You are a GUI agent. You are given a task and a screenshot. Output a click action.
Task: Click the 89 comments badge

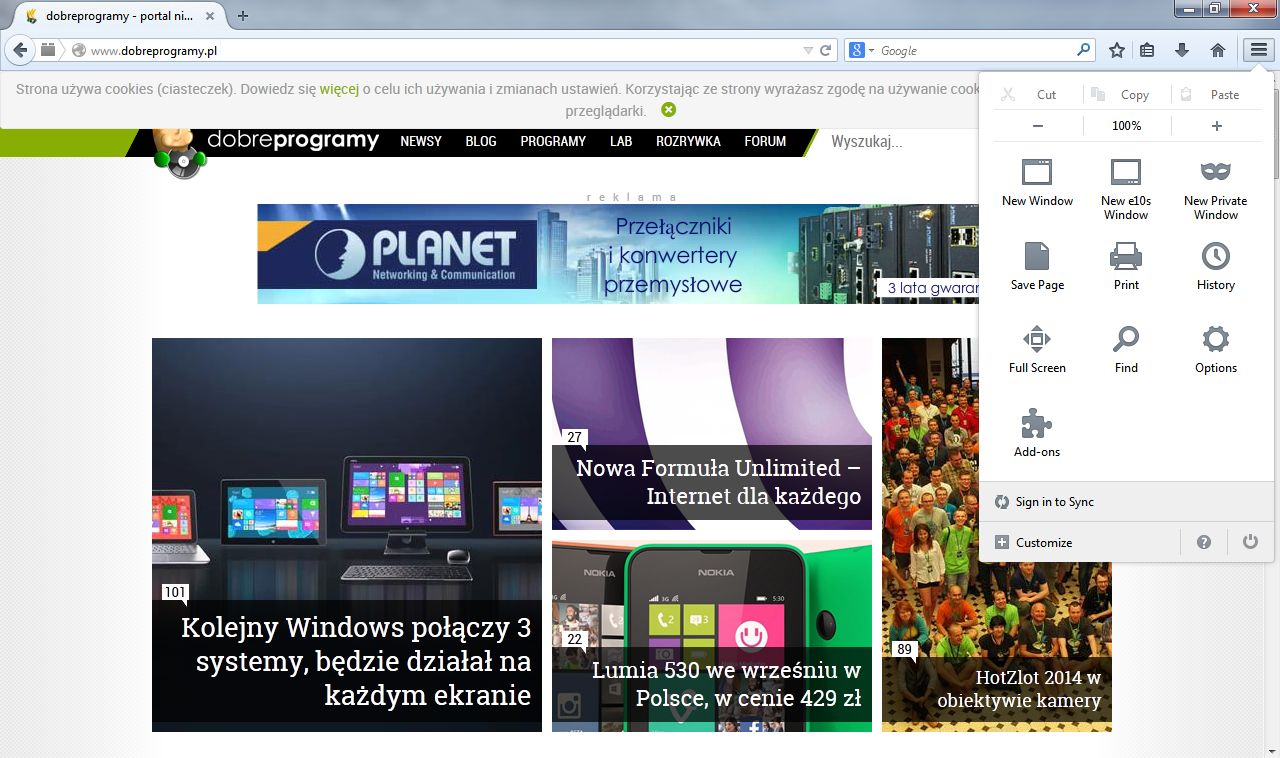coord(904,650)
